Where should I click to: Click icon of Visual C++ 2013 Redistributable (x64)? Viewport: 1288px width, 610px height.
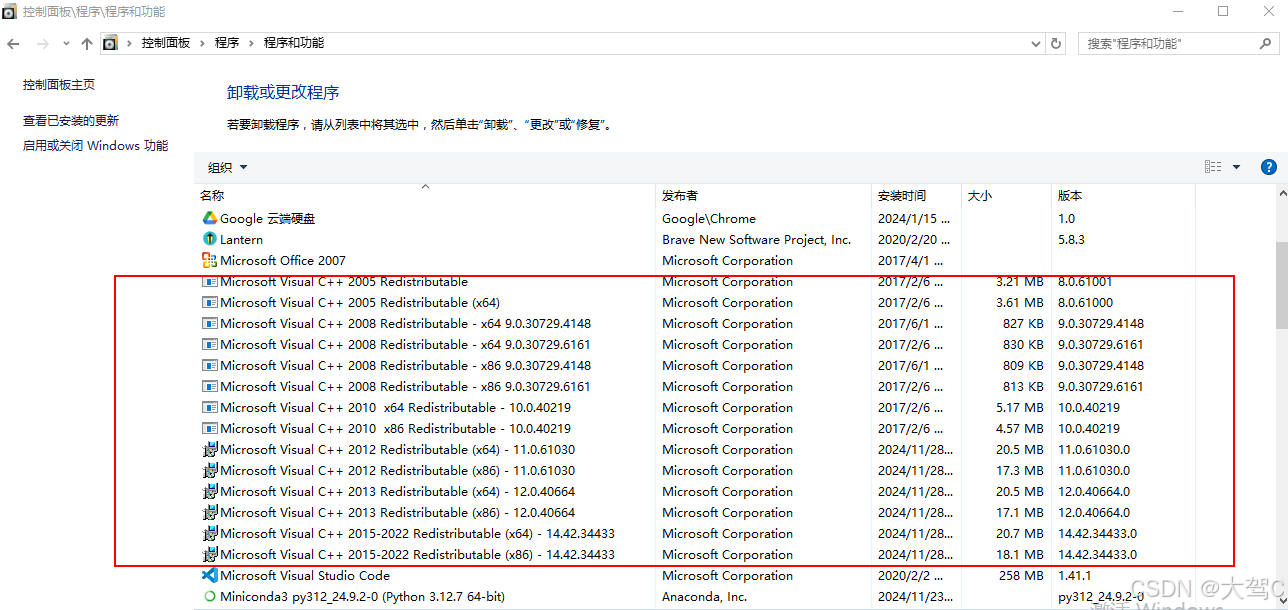point(210,491)
